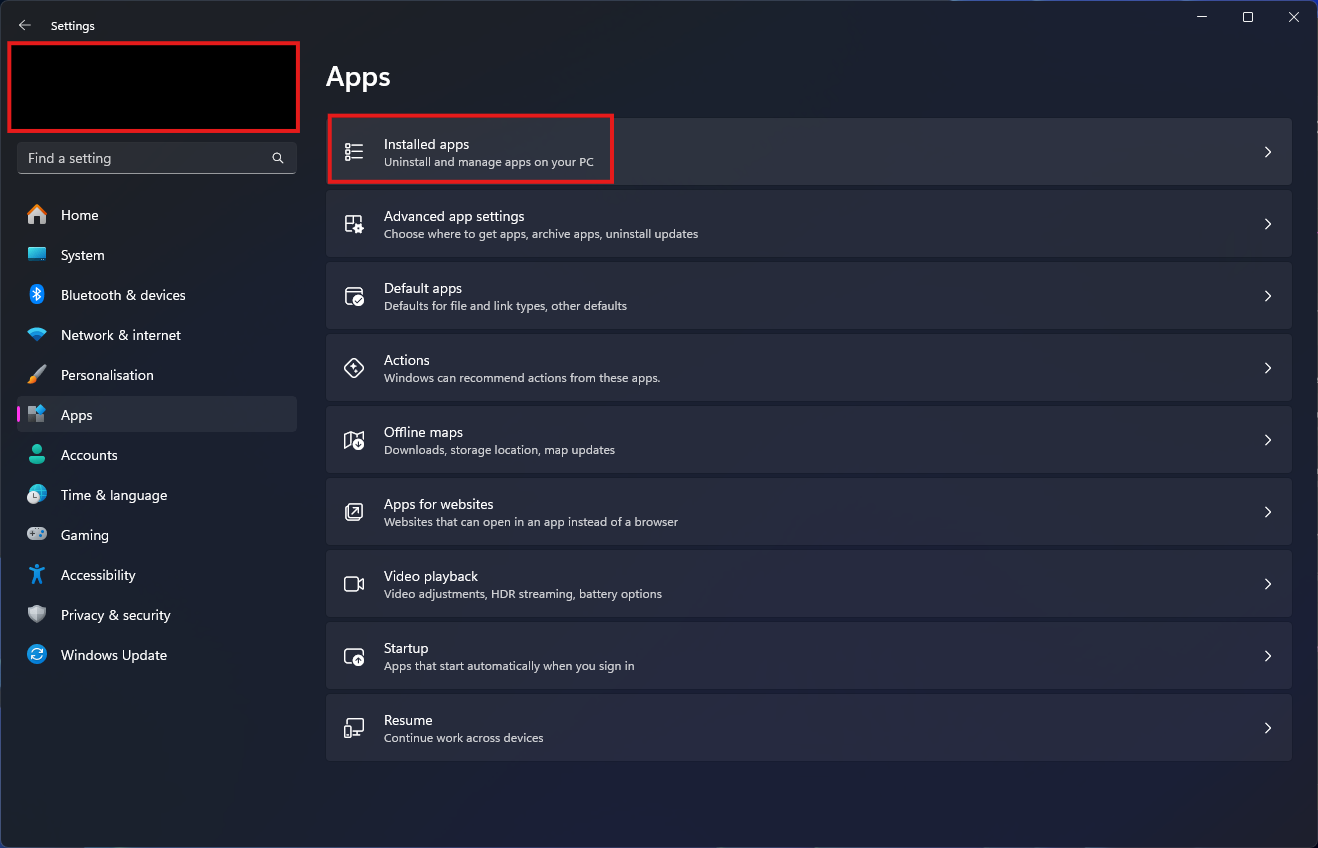Screen dimensions: 1318x848
Task: Click 'Websites that can open in an app' text
Action: pyautogui.click(x=531, y=522)
